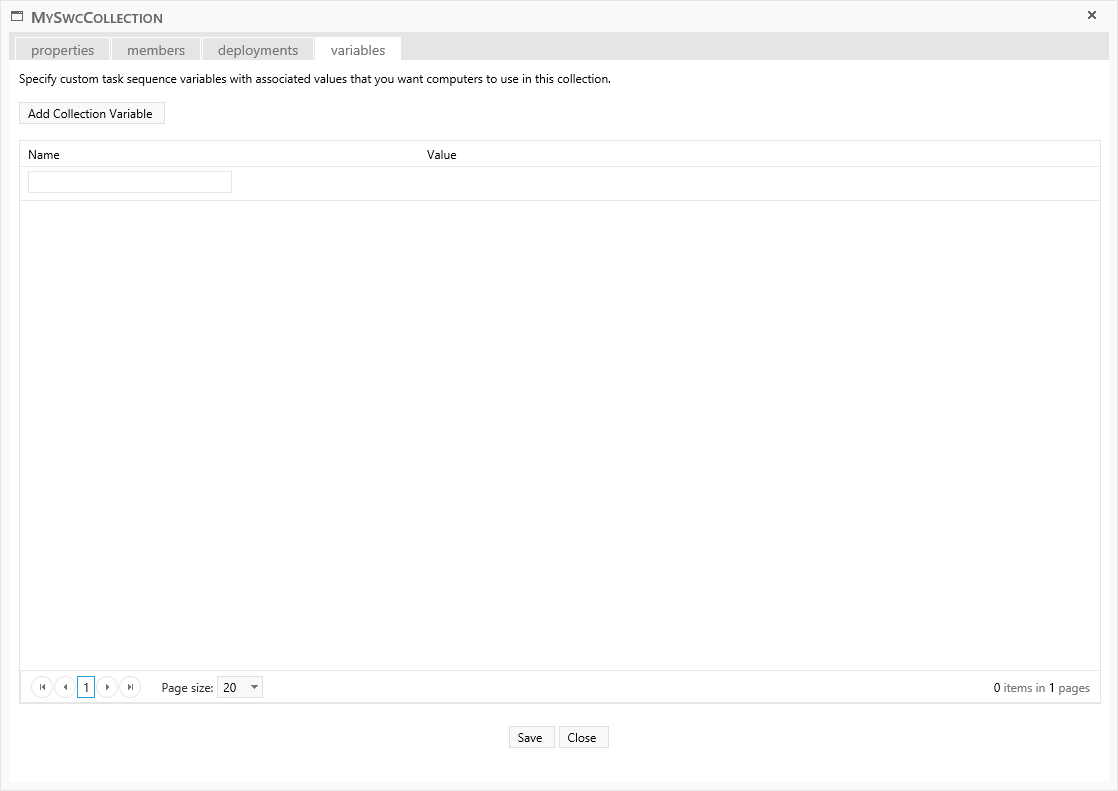Click the Add Collection Variable button
Viewport: 1118px width, 791px height.
click(x=91, y=114)
